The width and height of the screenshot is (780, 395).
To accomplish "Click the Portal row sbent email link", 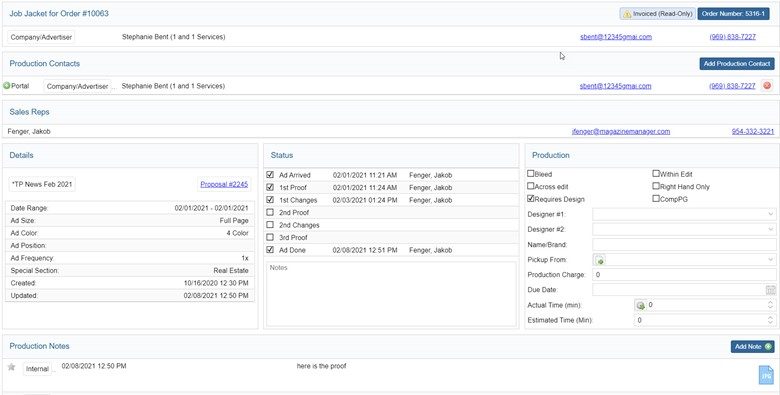I will pyautogui.click(x=615, y=86).
